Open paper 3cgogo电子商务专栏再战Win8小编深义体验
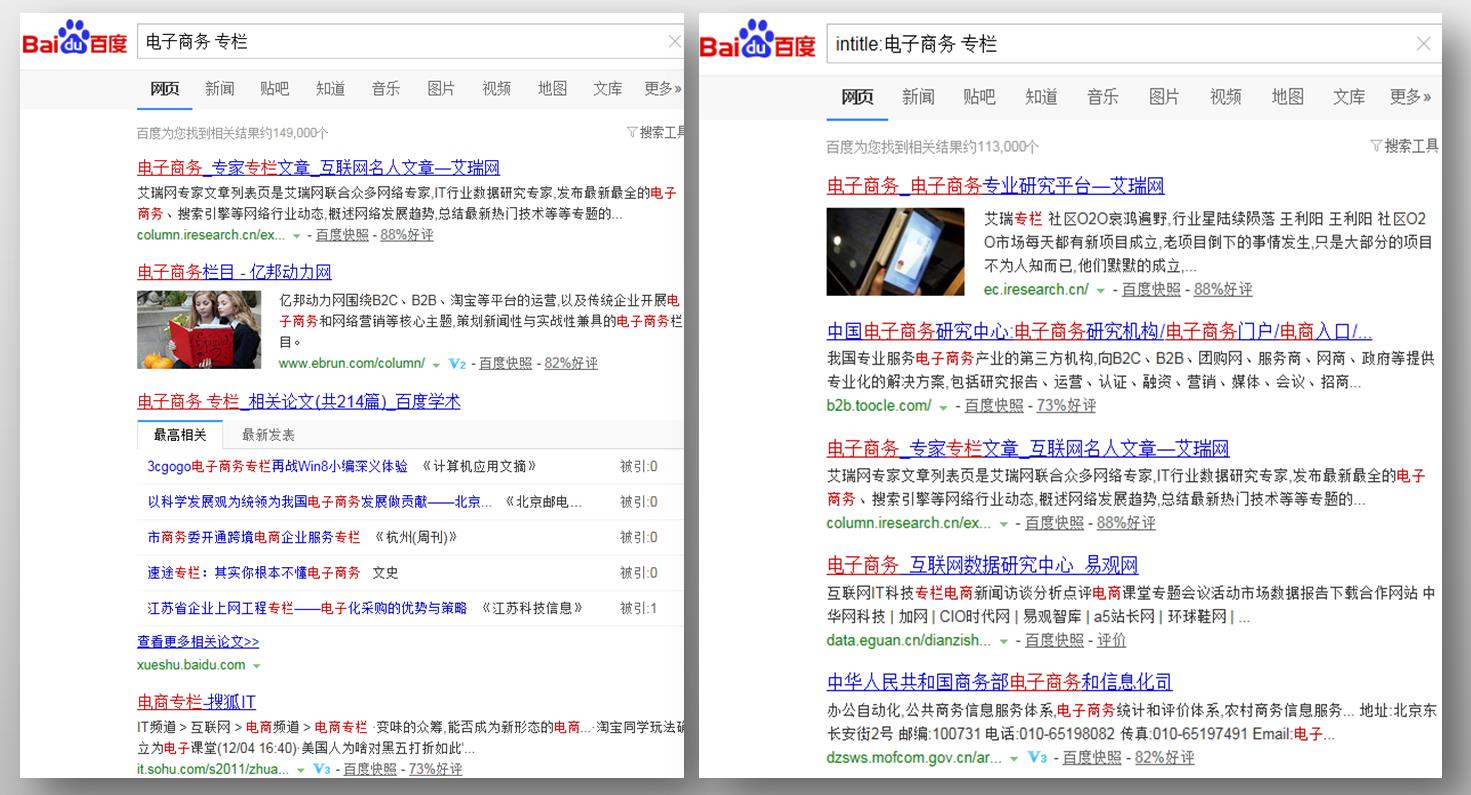The height and width of the screenshot is (795, 1471). point(277,466)
